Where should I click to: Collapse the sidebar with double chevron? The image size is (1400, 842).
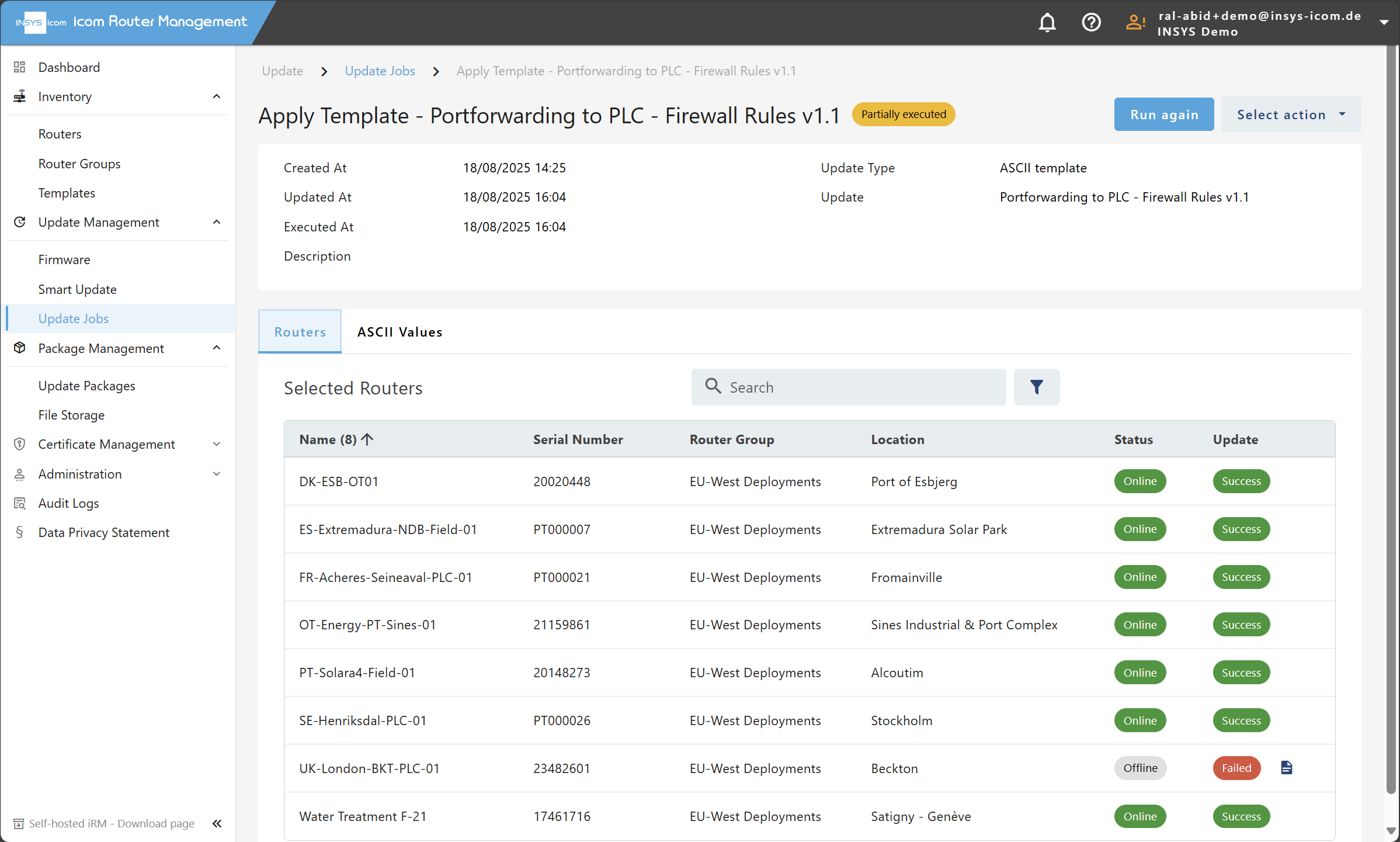[x=217, y=823]
